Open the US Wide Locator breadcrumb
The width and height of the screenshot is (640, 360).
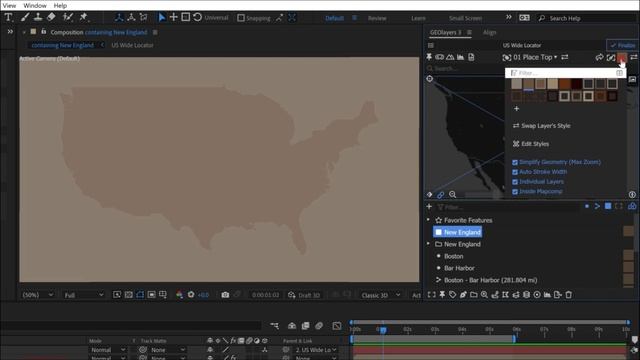coord(132,45)
